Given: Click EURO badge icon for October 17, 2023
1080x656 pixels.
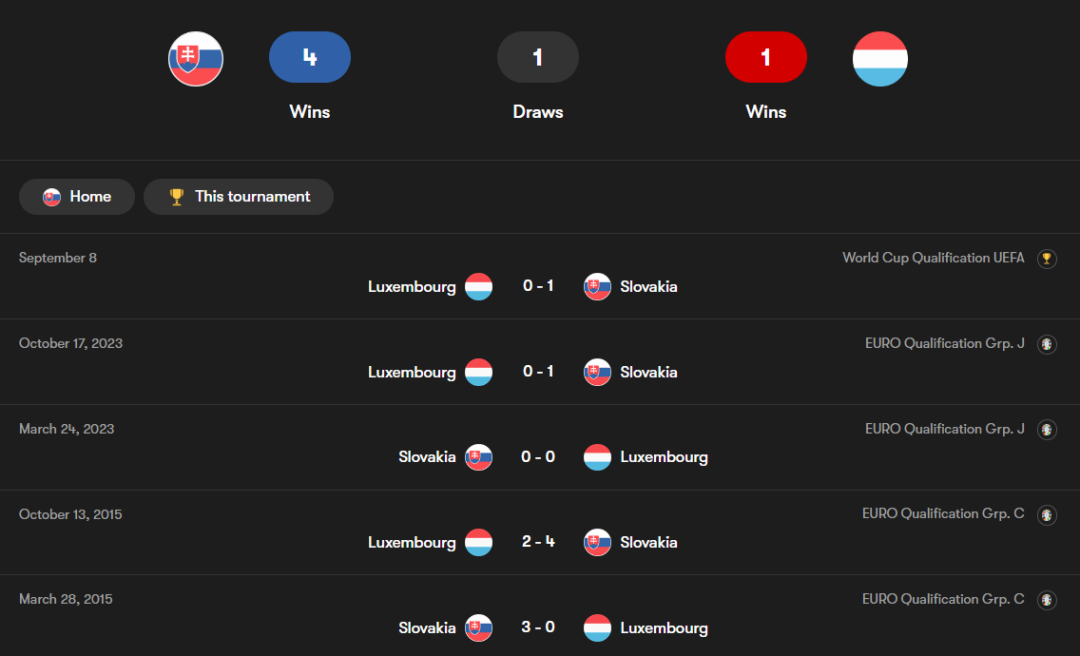Looking at the screenshot, I should tap(1047, 344).
